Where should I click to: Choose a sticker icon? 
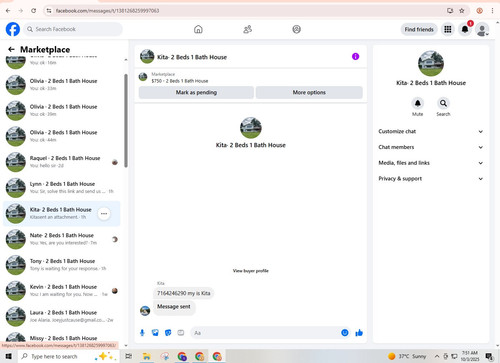click(168, 332)
